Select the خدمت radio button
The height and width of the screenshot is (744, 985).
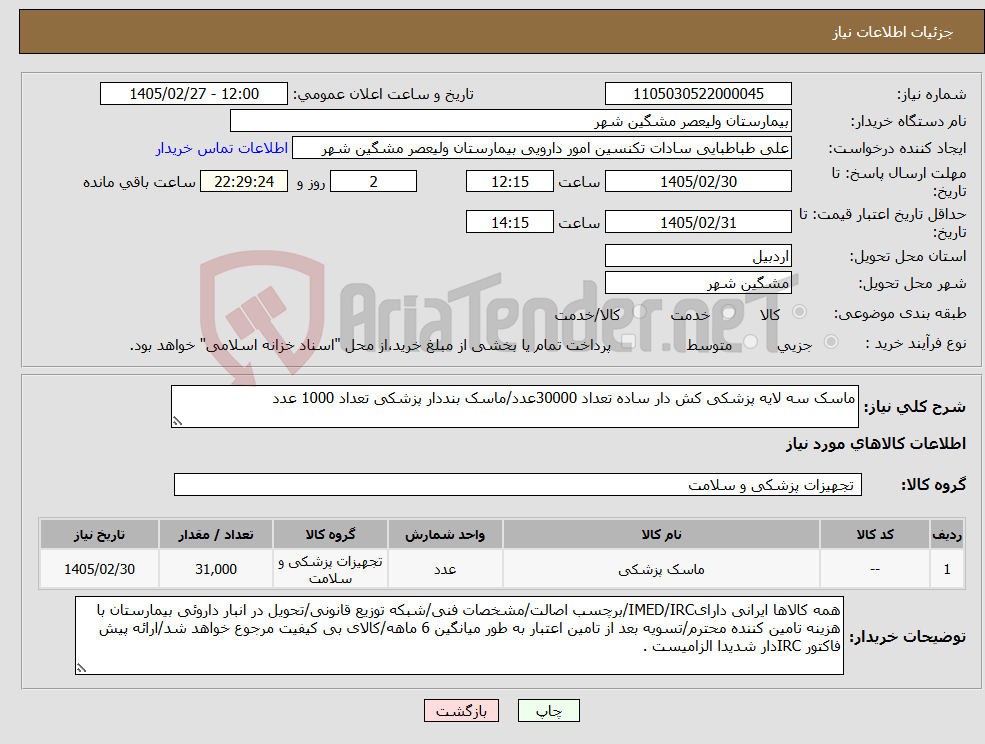pyautogui.click(x=728, y=312)
